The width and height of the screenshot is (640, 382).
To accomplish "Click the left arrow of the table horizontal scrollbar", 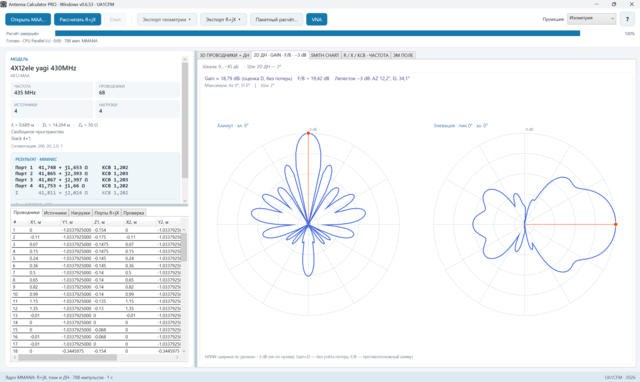I will point(15,357).
